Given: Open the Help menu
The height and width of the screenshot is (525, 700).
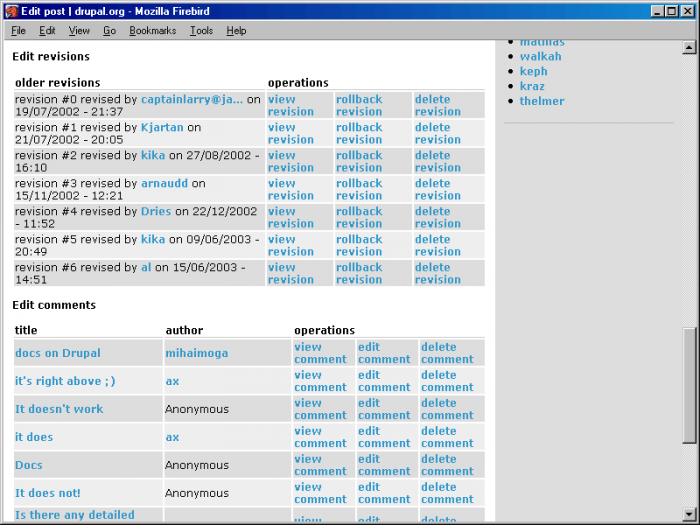Looking at the screenshot, I should [236, 31].
